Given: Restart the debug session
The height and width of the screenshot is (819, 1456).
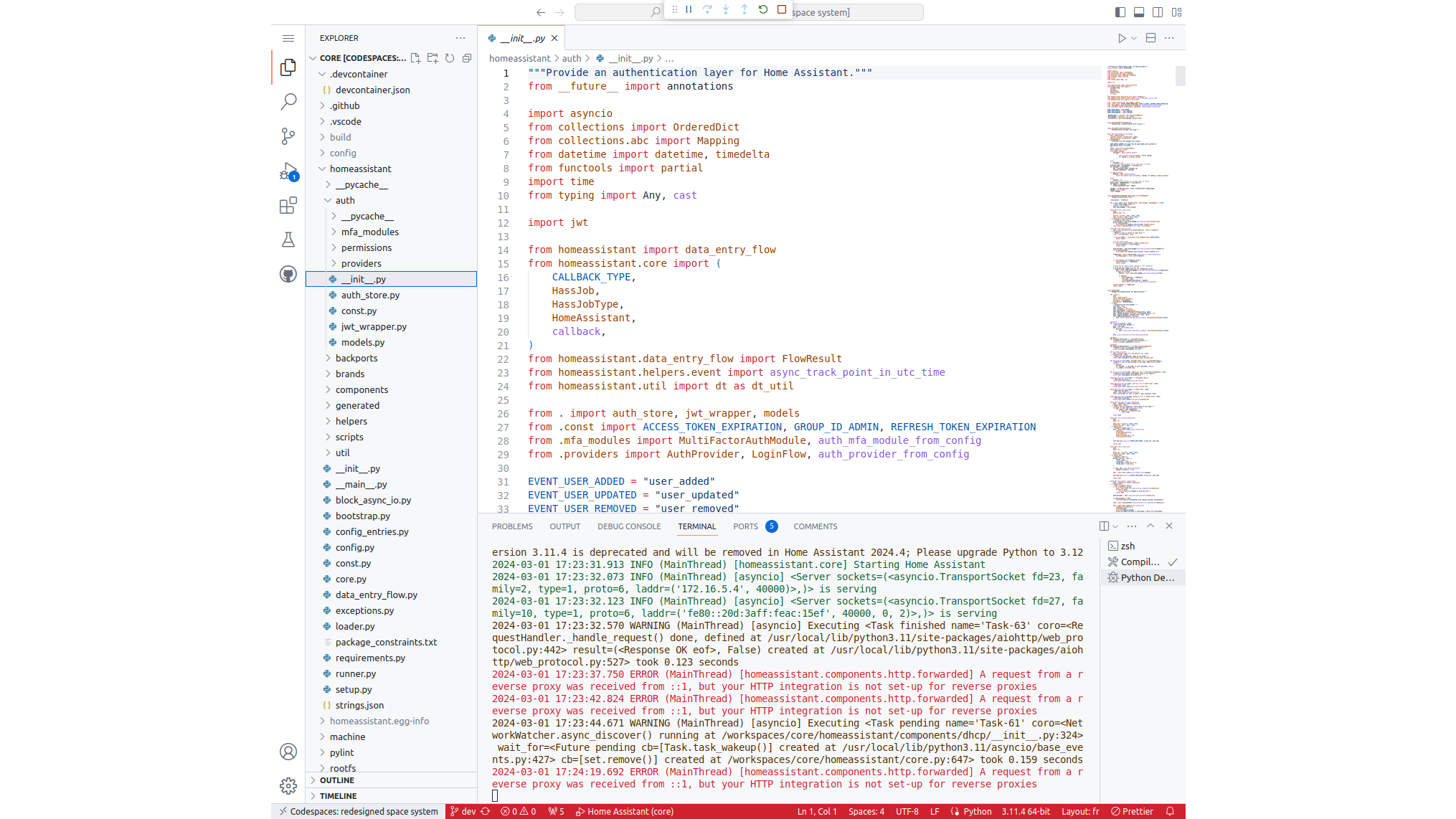Looking at the screenshot, I should (763, 10).
